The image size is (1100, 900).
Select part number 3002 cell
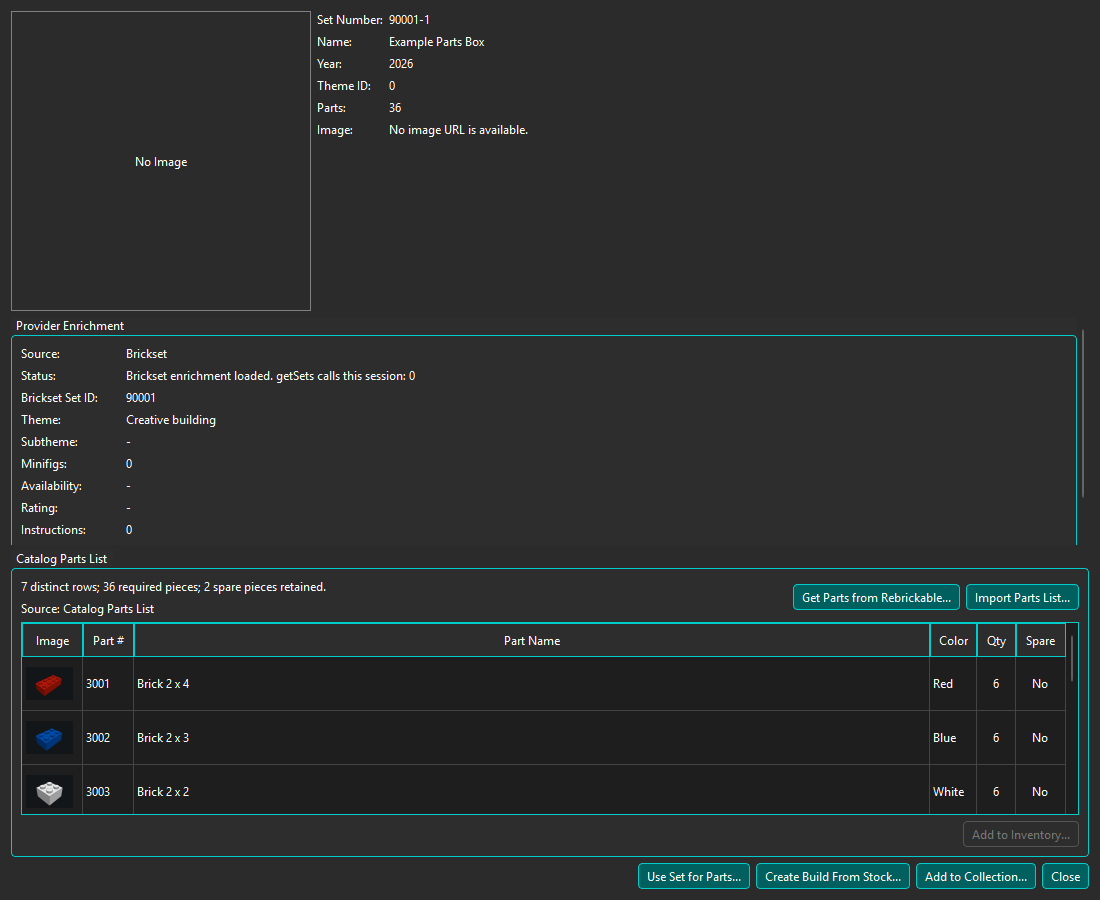(108, 738)
